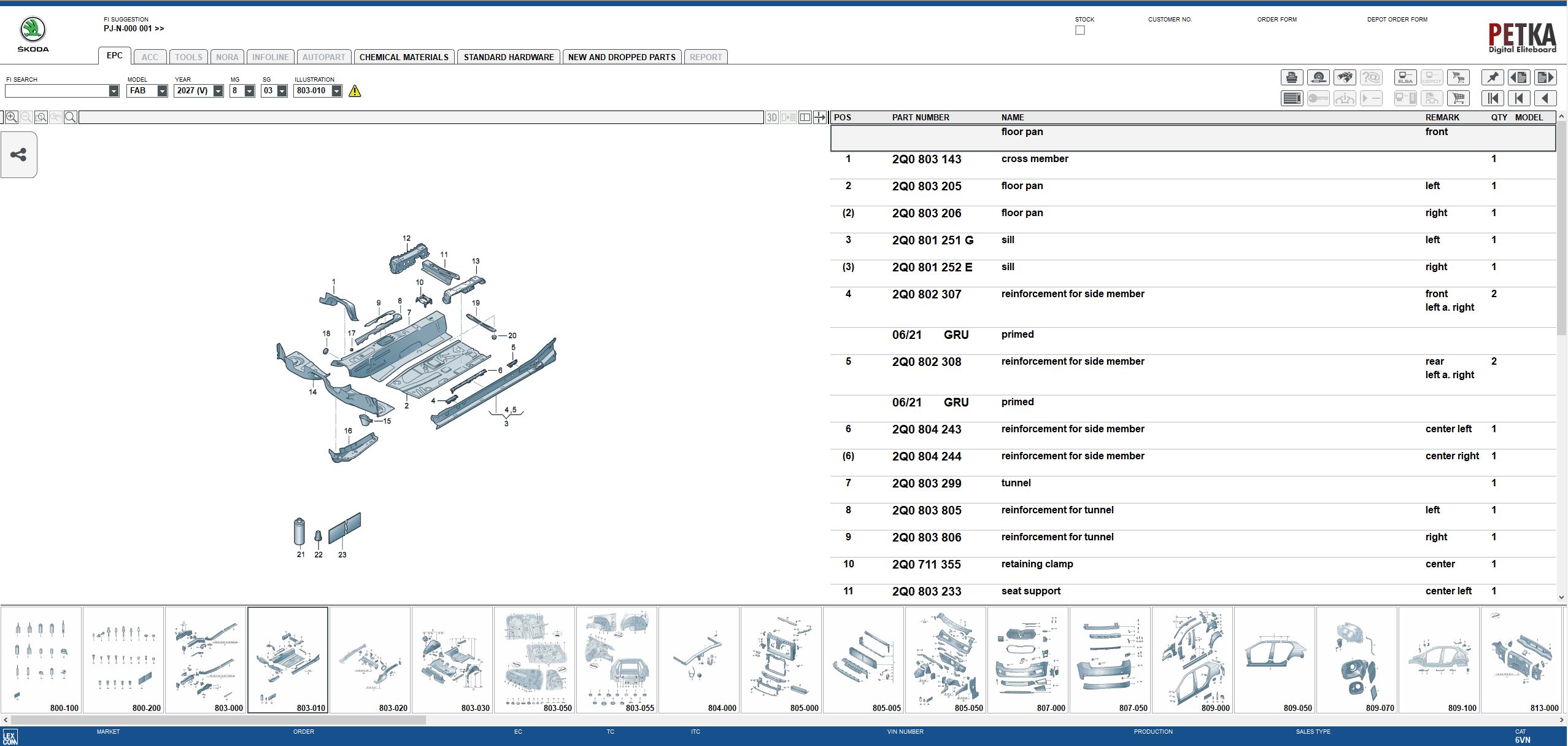
Task: Pin the current view with pushpin
Action: tap(1492, 77)
